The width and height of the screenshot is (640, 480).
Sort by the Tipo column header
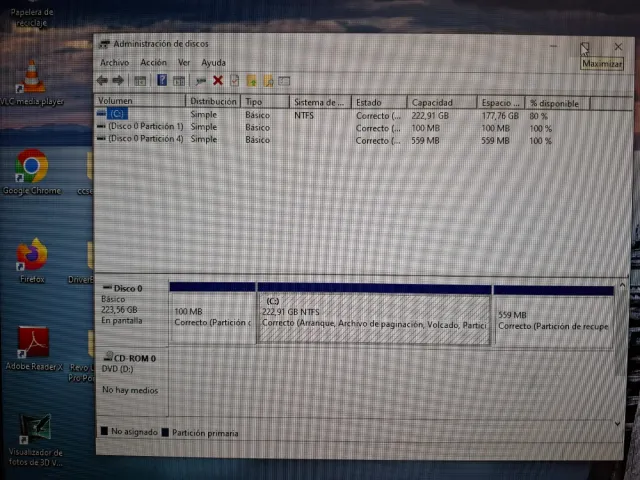[x=265, y=102]
